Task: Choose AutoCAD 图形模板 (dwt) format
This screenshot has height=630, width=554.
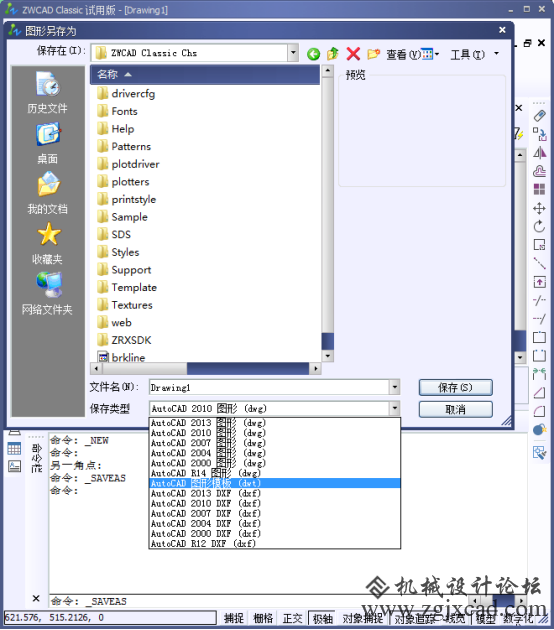Action: tap(275, 483)
